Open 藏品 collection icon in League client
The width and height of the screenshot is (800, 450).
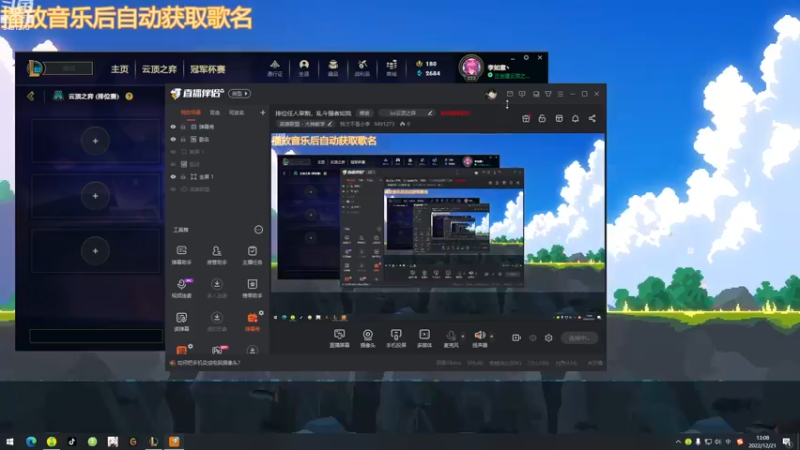[x=333, y=68]
